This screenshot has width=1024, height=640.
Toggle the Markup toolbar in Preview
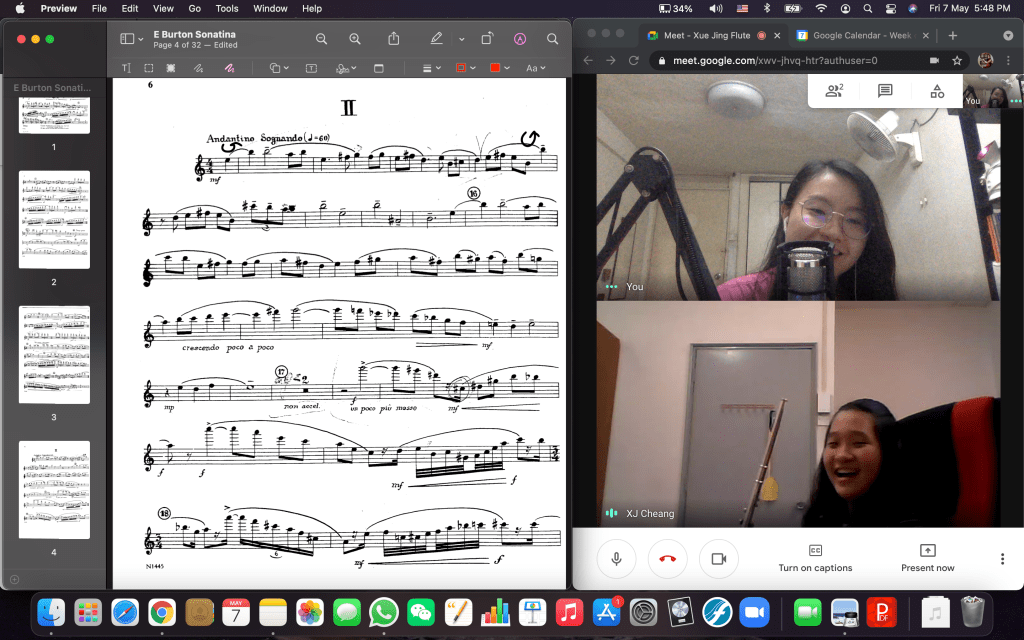519,39
